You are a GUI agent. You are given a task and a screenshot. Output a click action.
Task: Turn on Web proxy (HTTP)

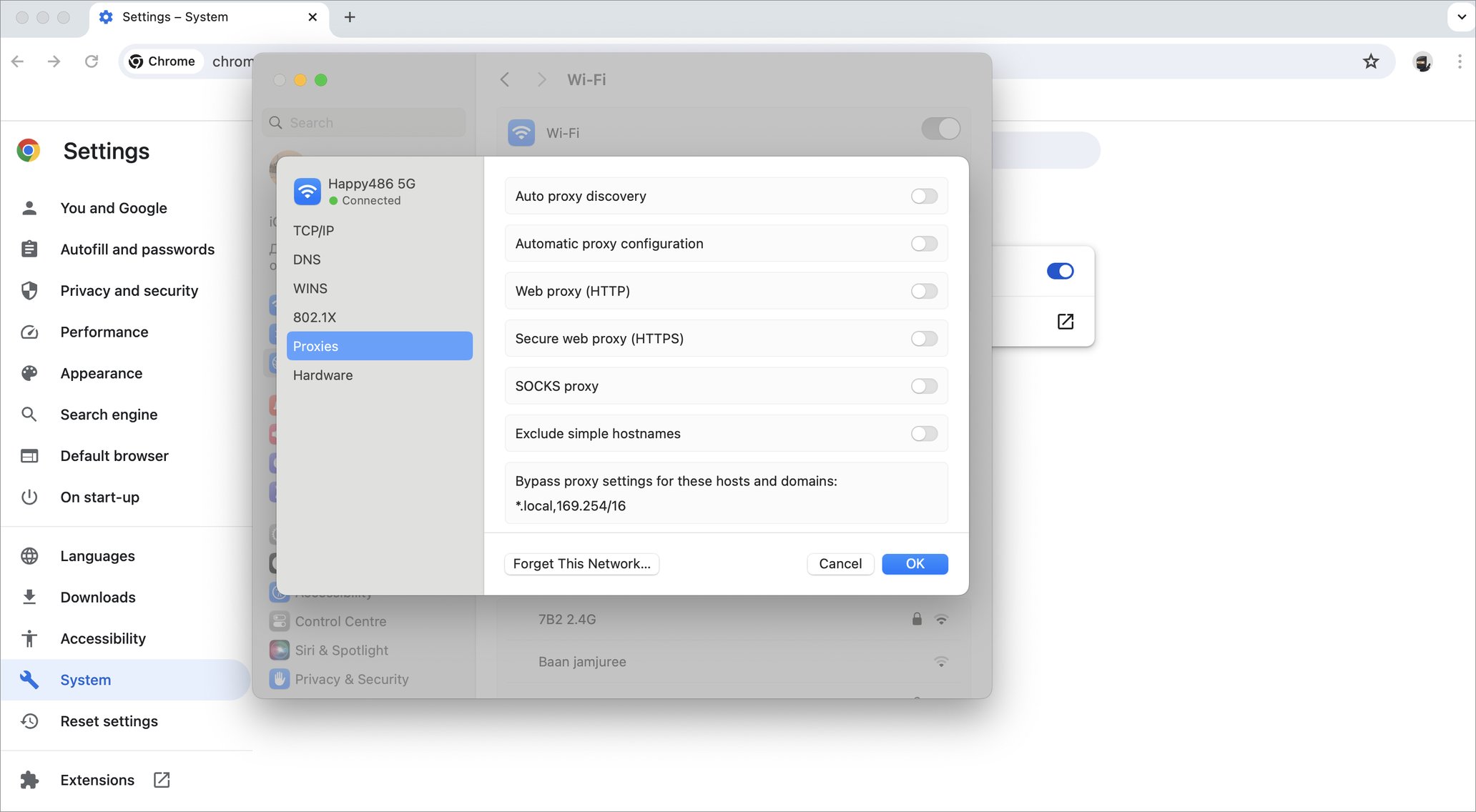click(x=924, y=291)
